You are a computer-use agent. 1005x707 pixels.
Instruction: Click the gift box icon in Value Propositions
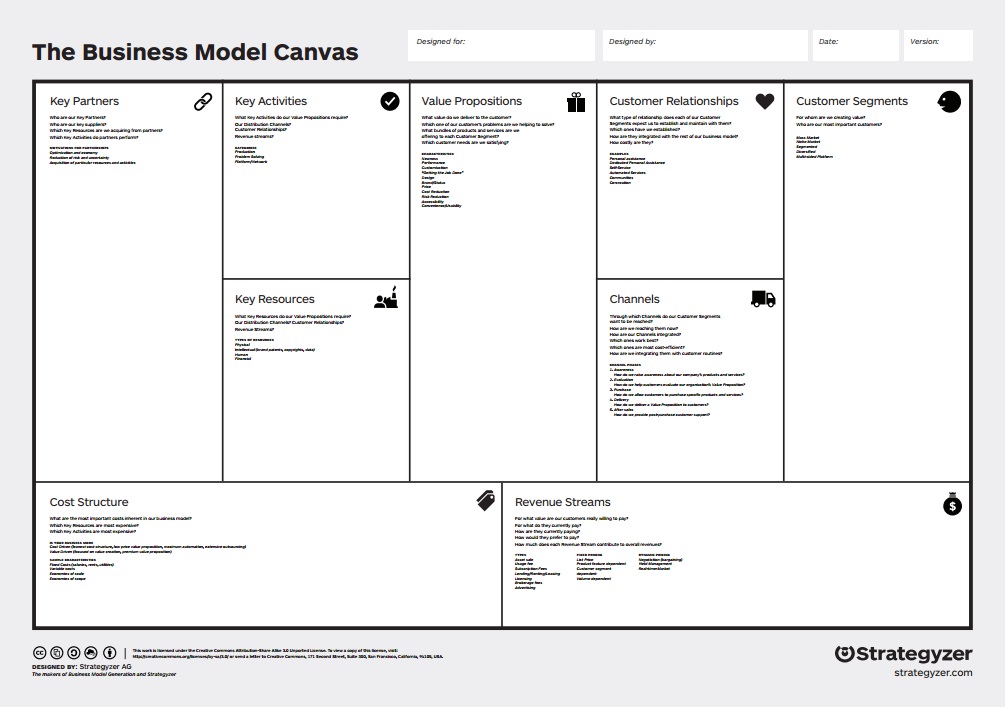click(576, 102)
